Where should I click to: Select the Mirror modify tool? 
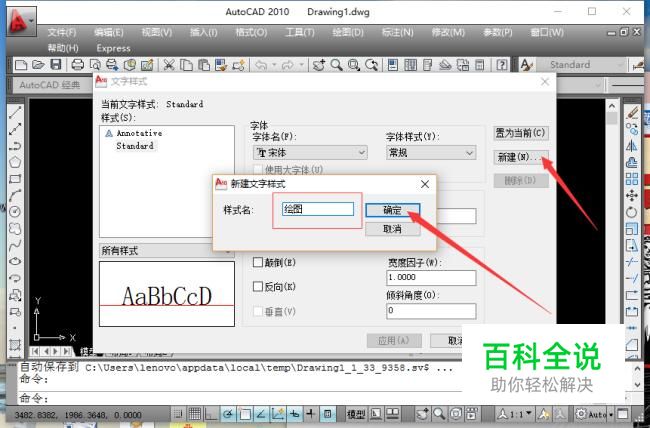coord(632,146)
